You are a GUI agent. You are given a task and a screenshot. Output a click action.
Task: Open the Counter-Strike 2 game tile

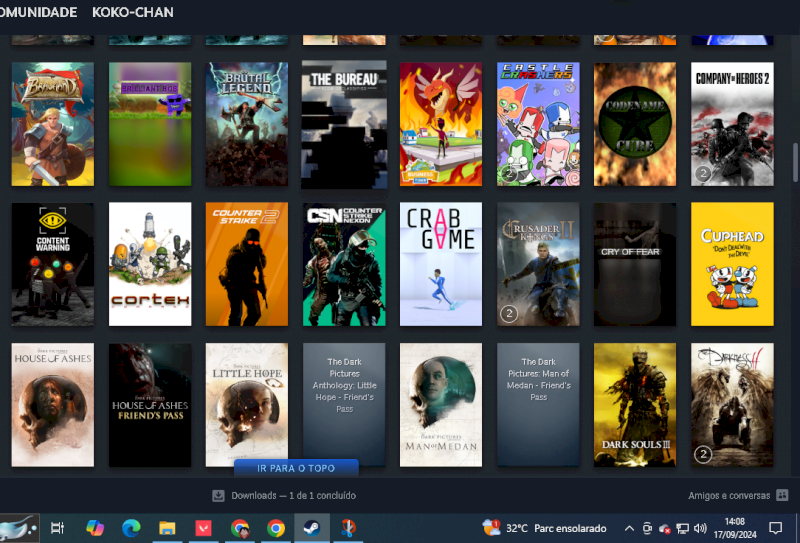246,264
